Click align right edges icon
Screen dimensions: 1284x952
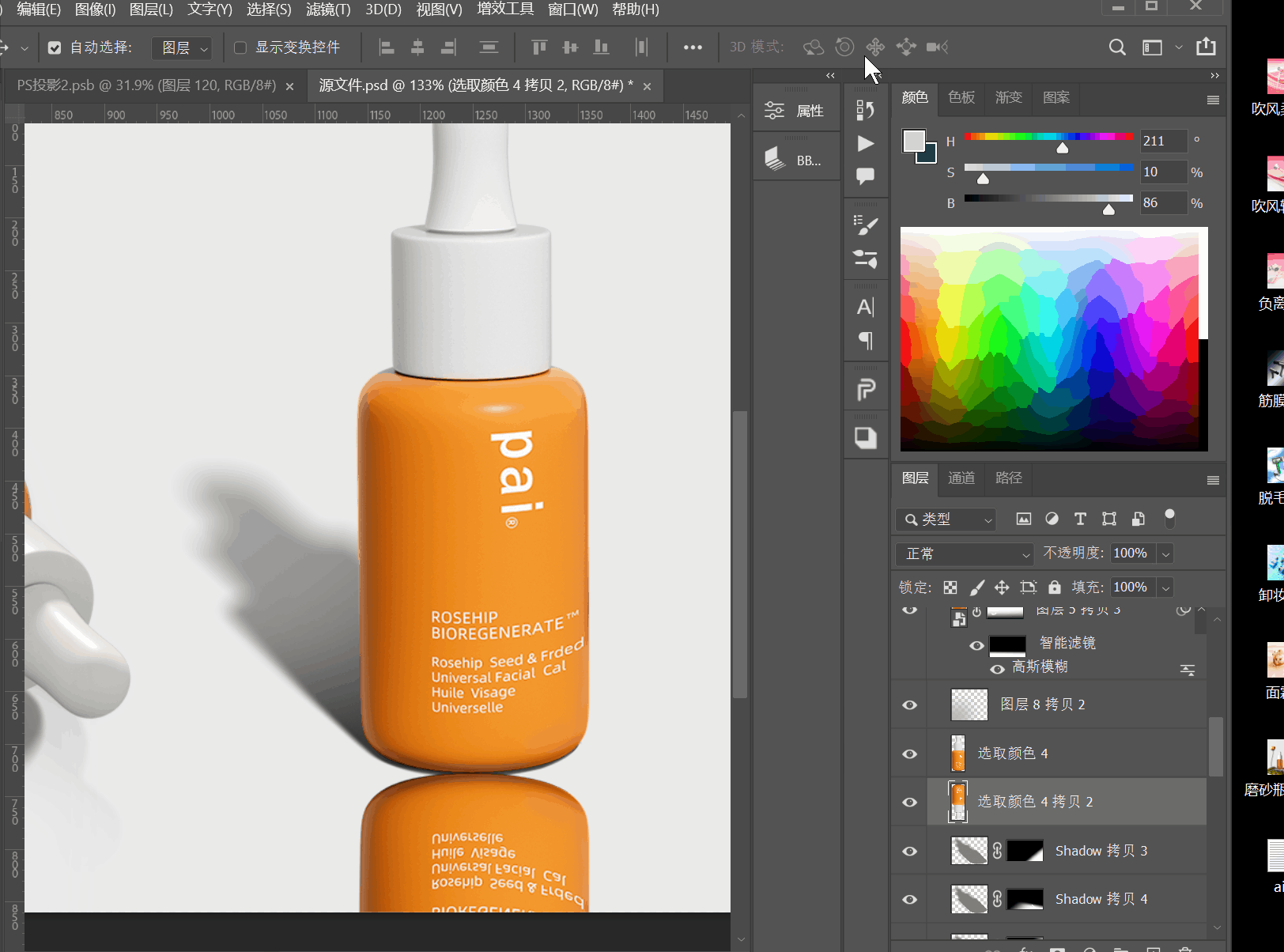point(448,47)
